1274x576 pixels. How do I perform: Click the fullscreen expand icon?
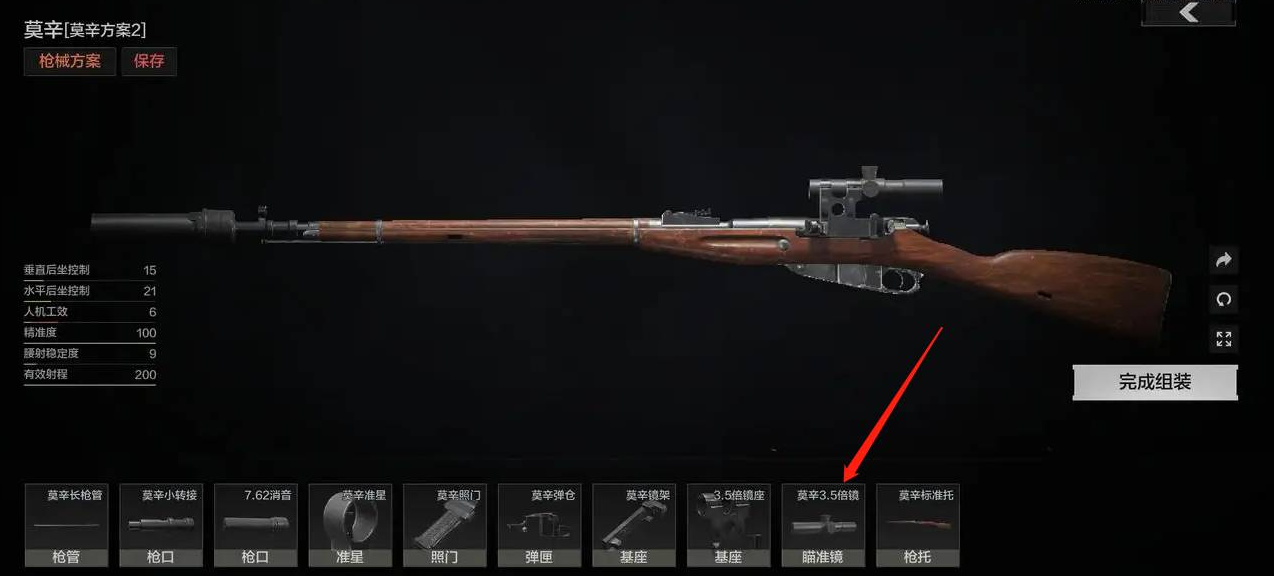coord(1223,338)
